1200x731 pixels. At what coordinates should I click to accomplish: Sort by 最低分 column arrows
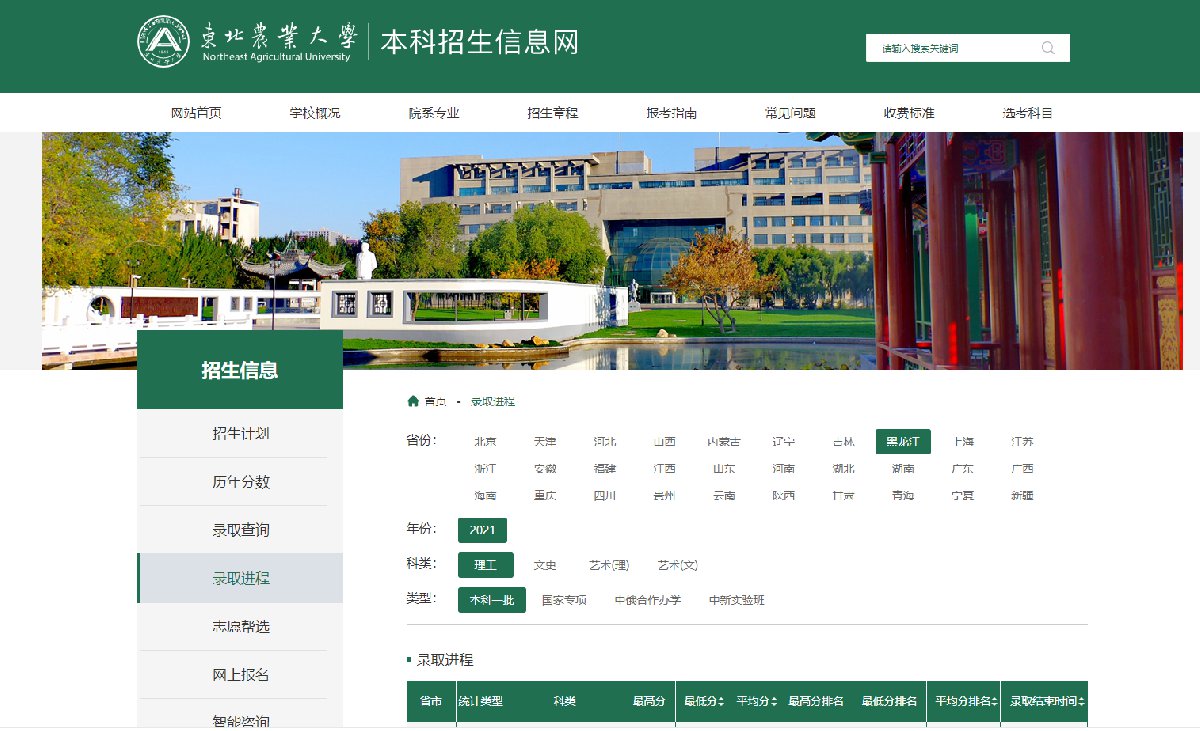click(721, 702)
